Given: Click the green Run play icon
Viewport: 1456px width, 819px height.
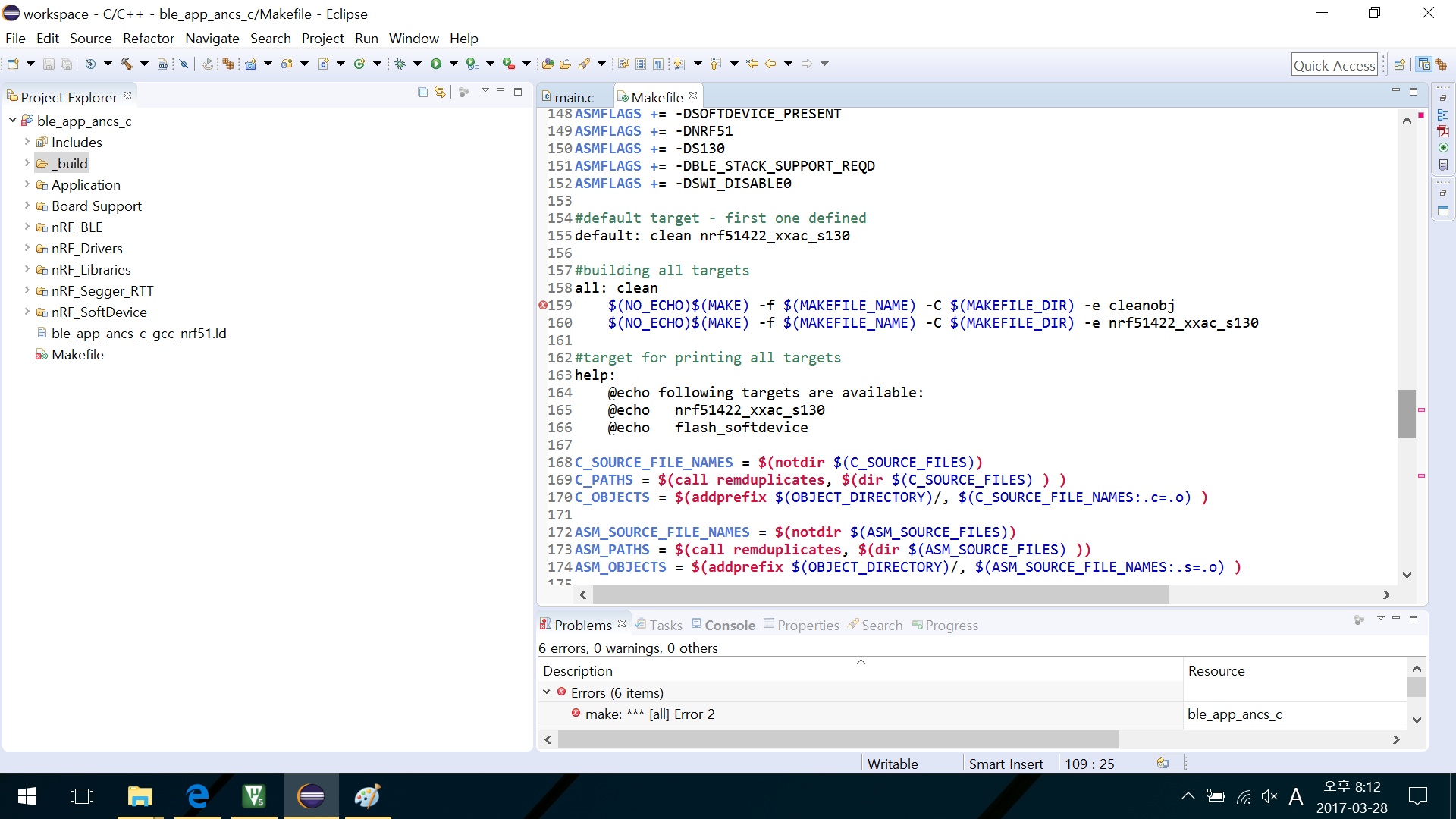Looking at the screenshot, I should point(436,64).
